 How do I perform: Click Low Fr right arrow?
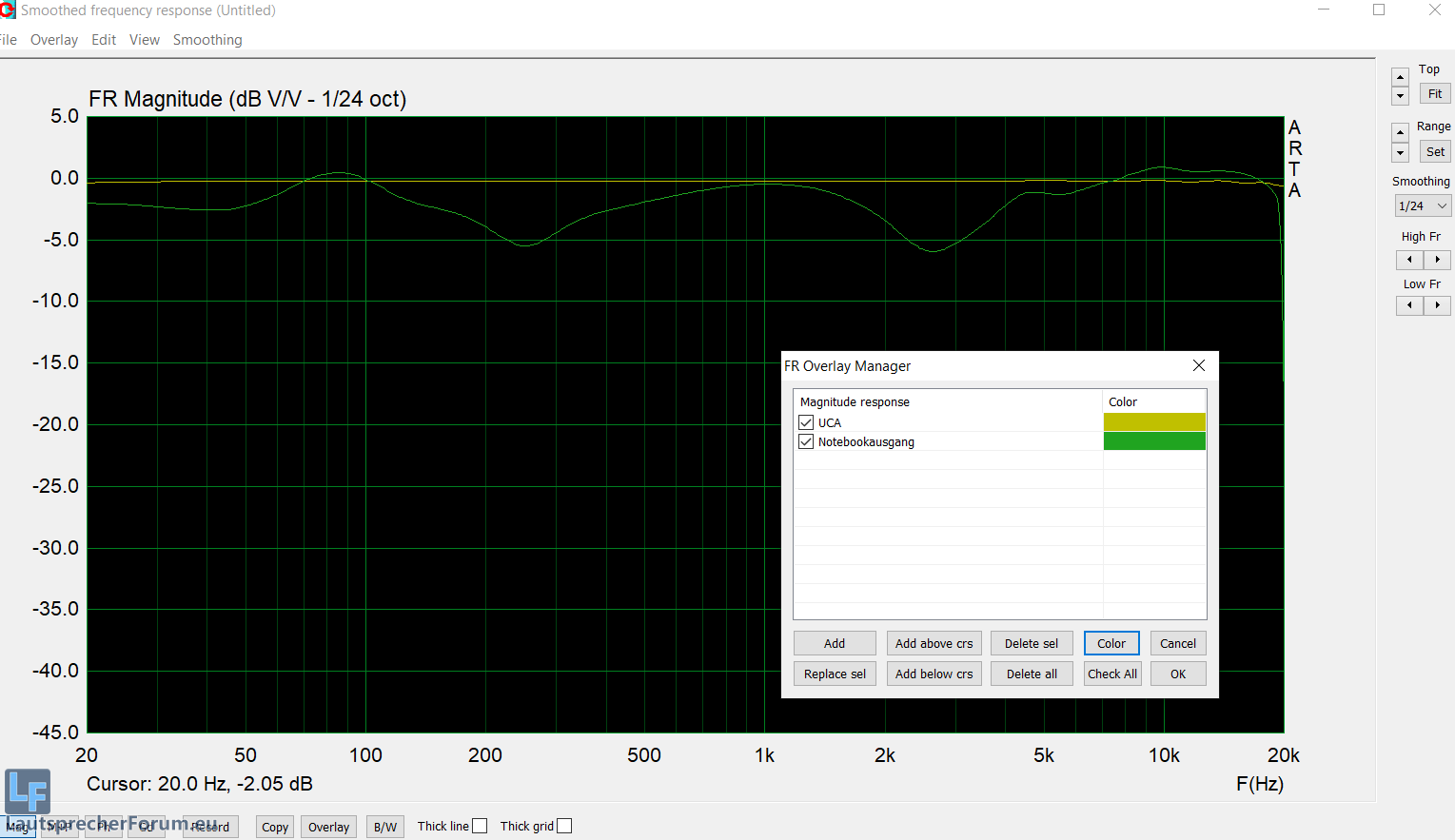tap(1437, 305)
